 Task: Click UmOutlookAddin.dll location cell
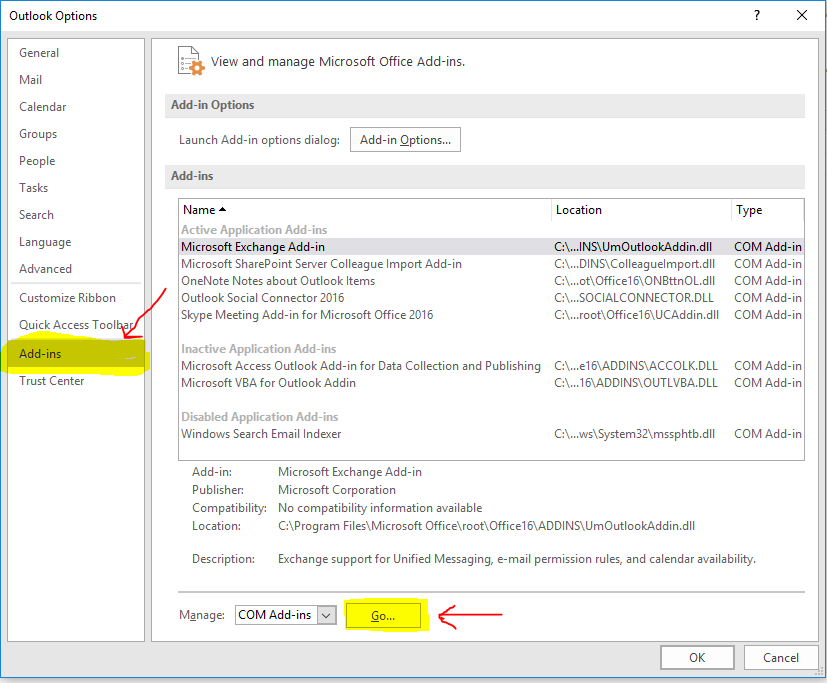[x=633, y=247]
